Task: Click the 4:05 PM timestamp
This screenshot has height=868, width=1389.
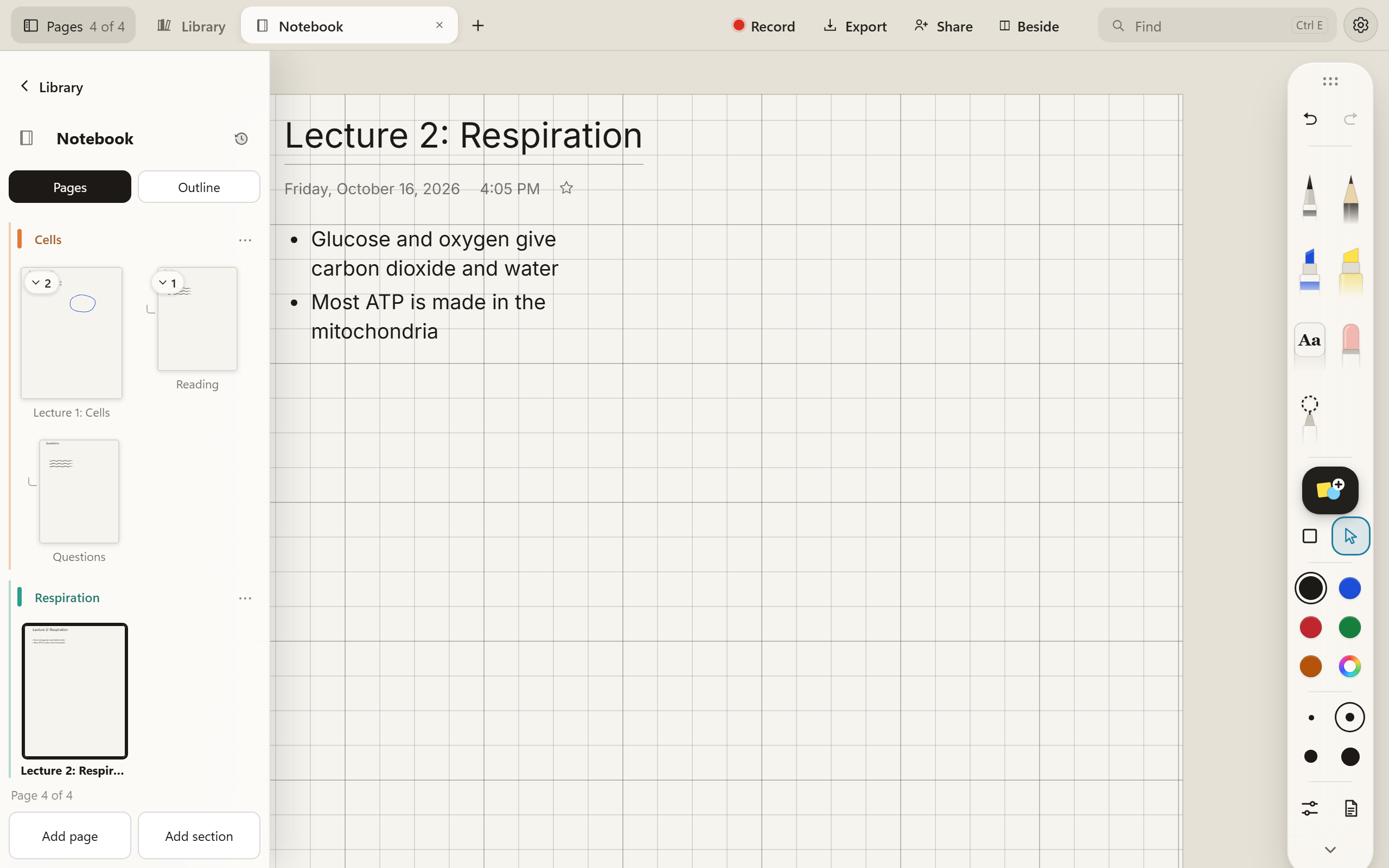Action: [509, 189]
